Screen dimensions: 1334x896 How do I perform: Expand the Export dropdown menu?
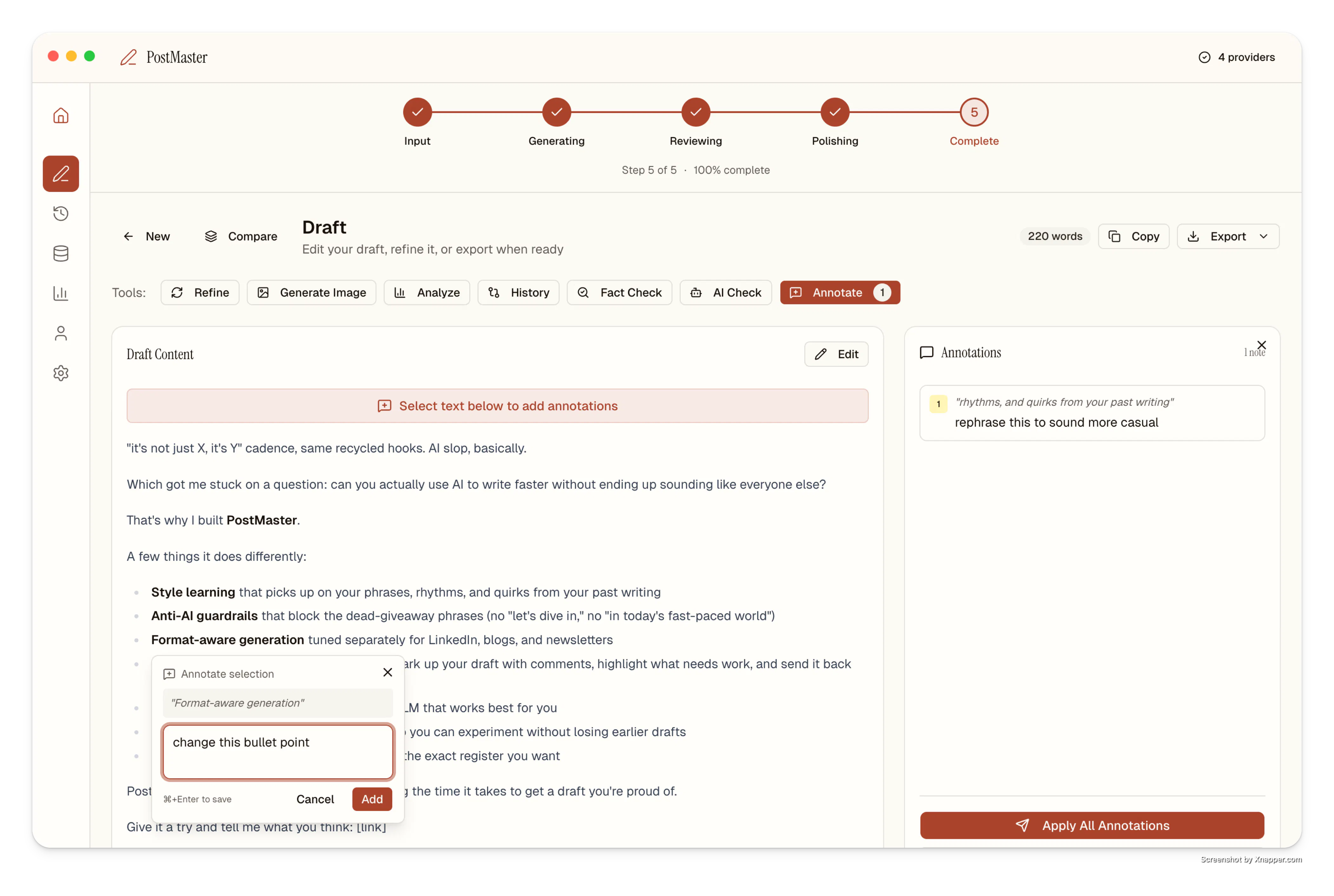pyautogui.click(x=1228, y=237)
